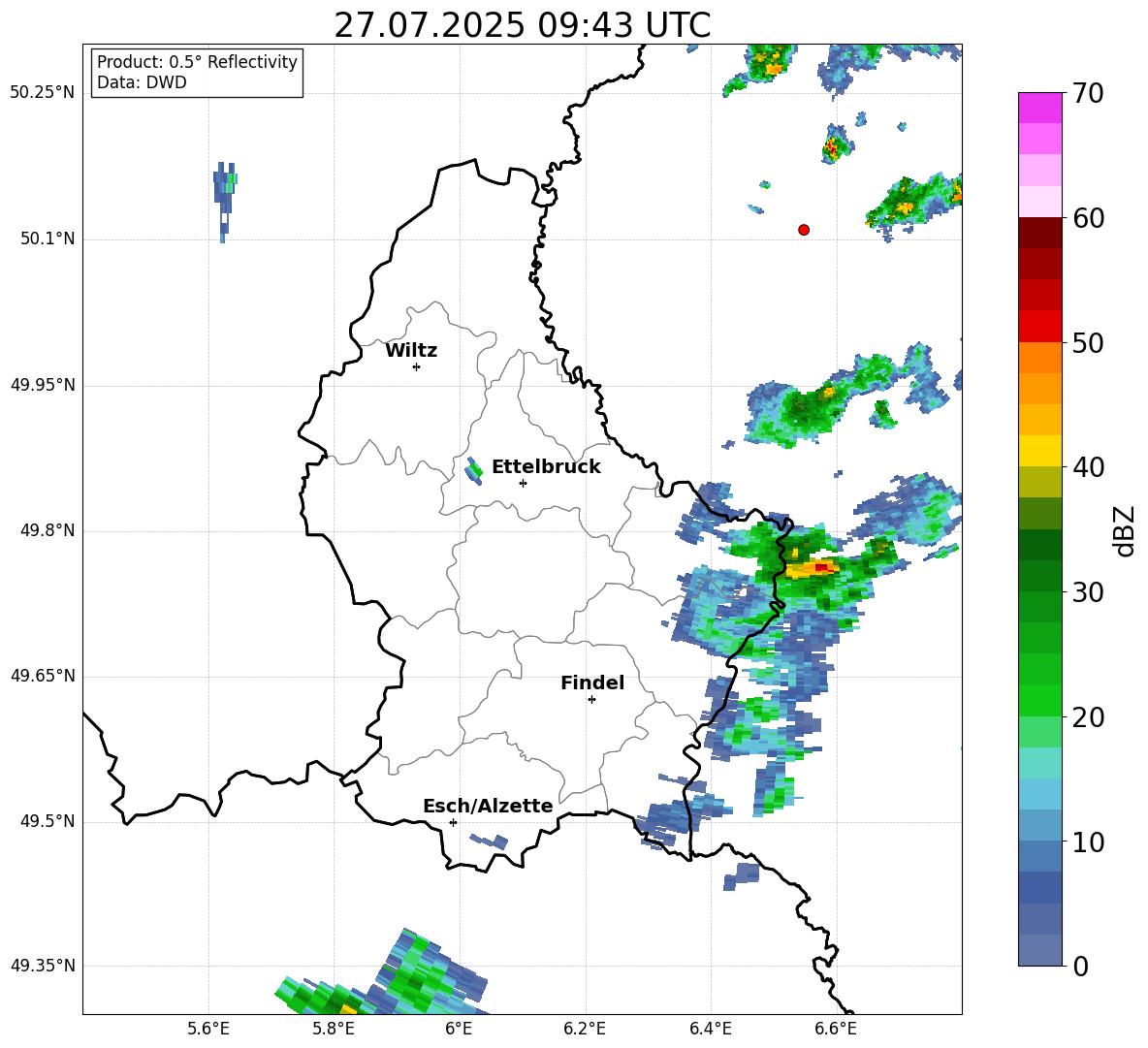1148x1048 pixels.
Task: Click the 50.1°N latitude label
Action: click(x=48, y=239)
